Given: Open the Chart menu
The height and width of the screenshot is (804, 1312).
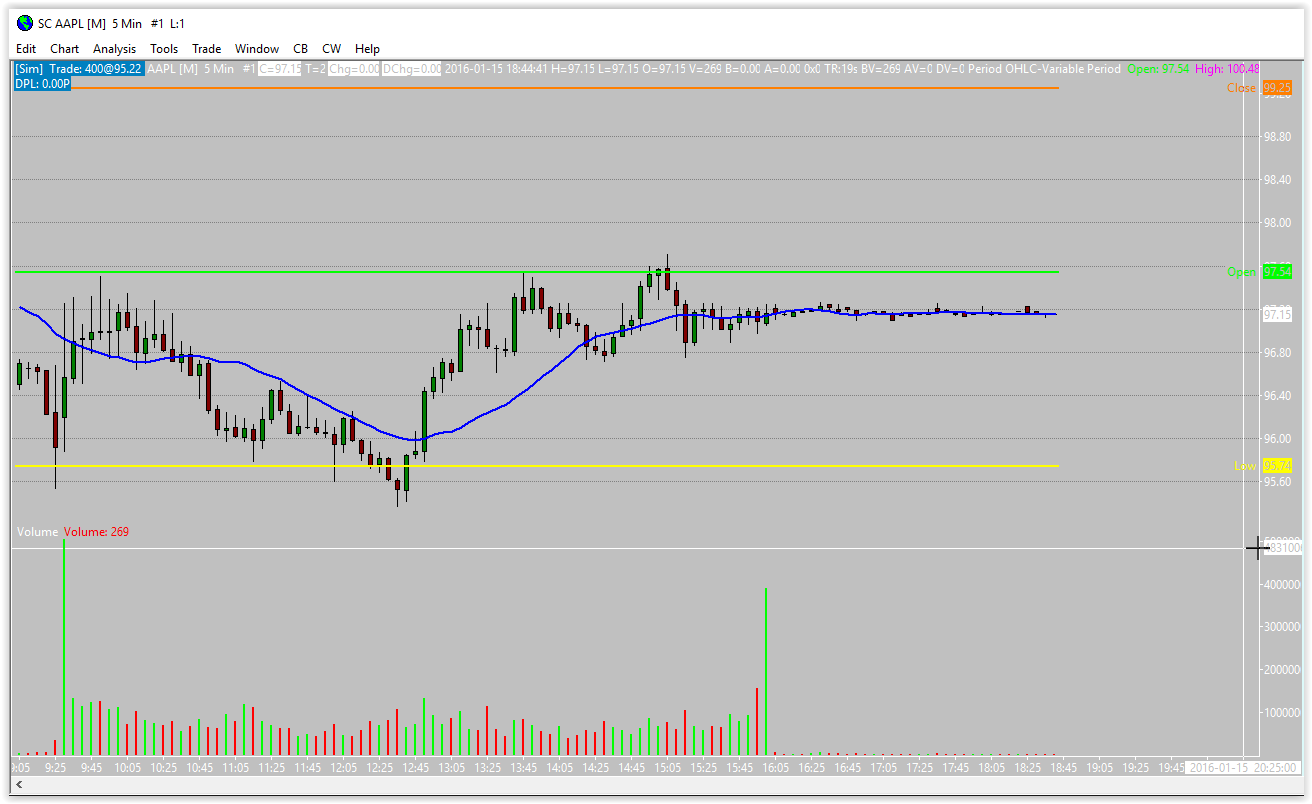Looking at the screenshot, I should [65, 48].
